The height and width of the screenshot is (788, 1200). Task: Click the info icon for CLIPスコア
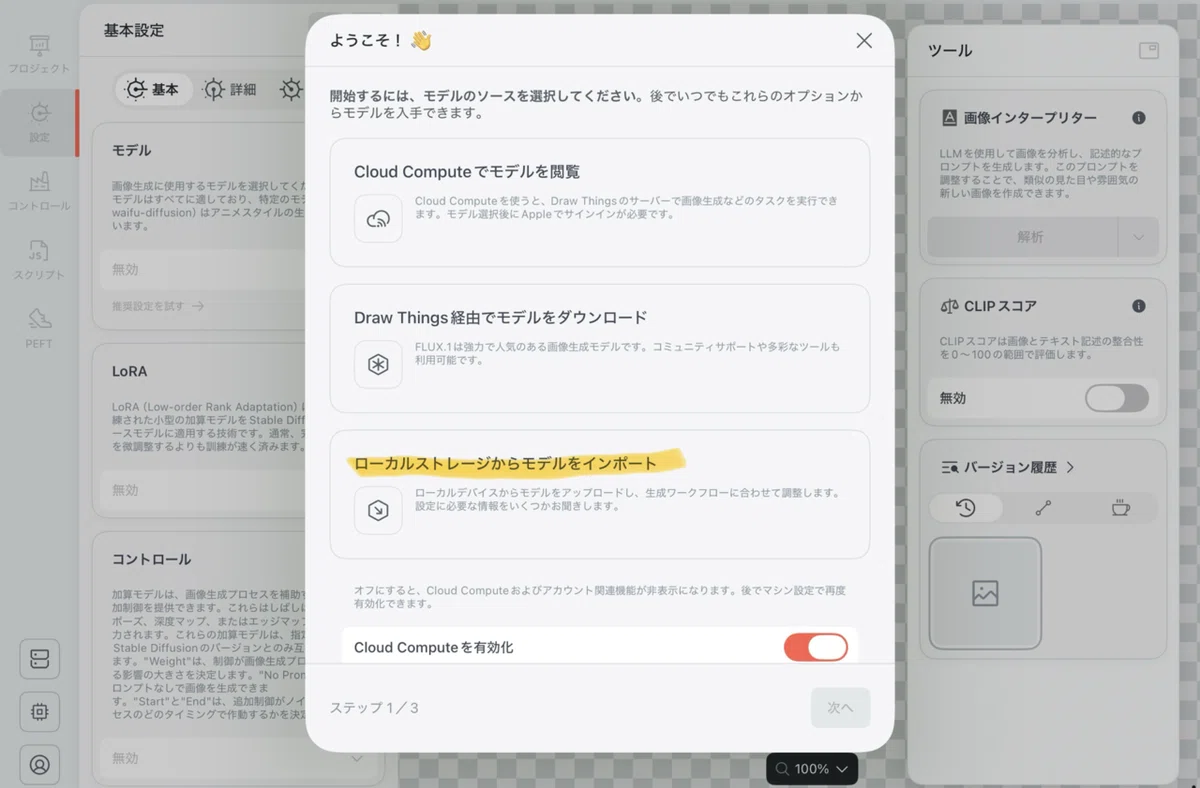pyautogui.click(x=1138, y=306)
